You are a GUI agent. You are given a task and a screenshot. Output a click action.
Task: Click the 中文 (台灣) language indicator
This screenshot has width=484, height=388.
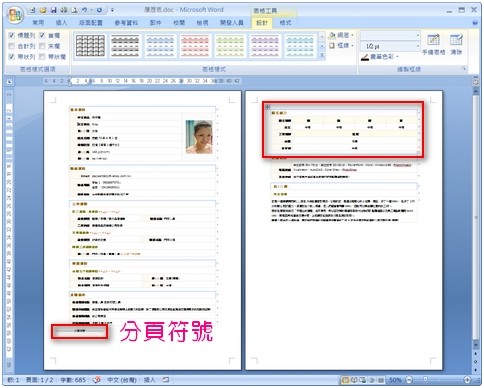[122, 380]
